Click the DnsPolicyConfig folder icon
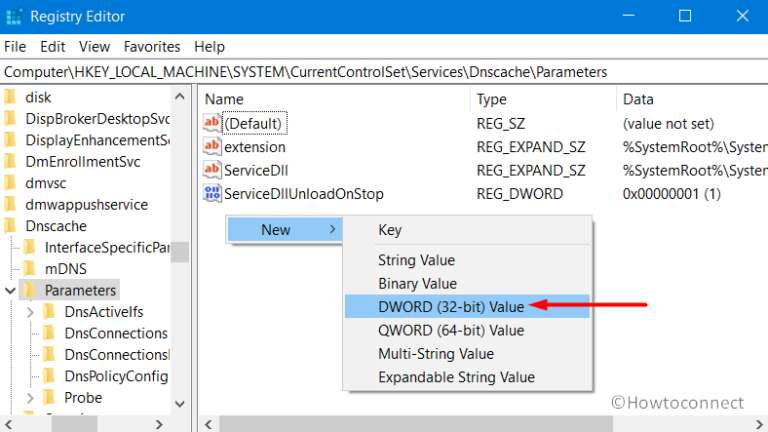 coord(49,376)
